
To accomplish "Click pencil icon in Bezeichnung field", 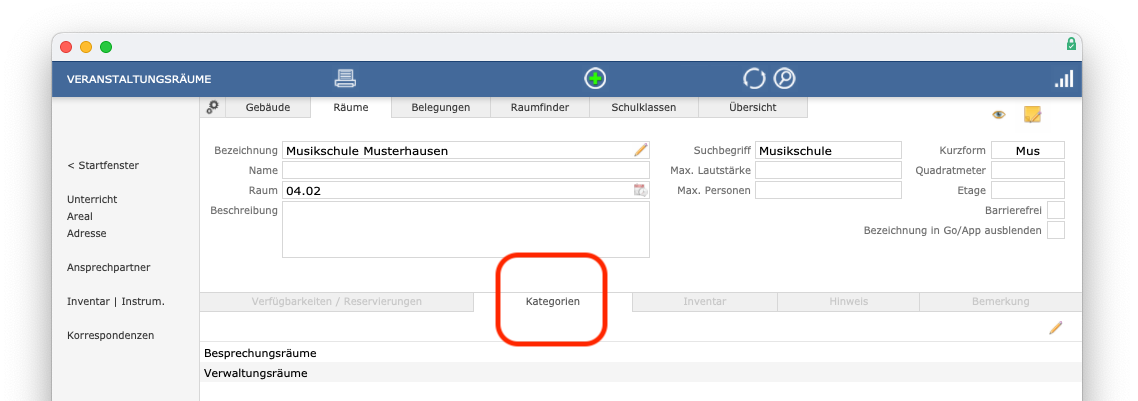I will pyautogui.click(x=640, y=150).
